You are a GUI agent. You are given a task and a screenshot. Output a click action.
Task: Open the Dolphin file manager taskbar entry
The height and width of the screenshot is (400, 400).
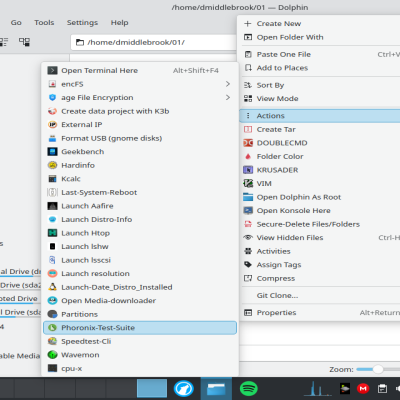[216, 389]
